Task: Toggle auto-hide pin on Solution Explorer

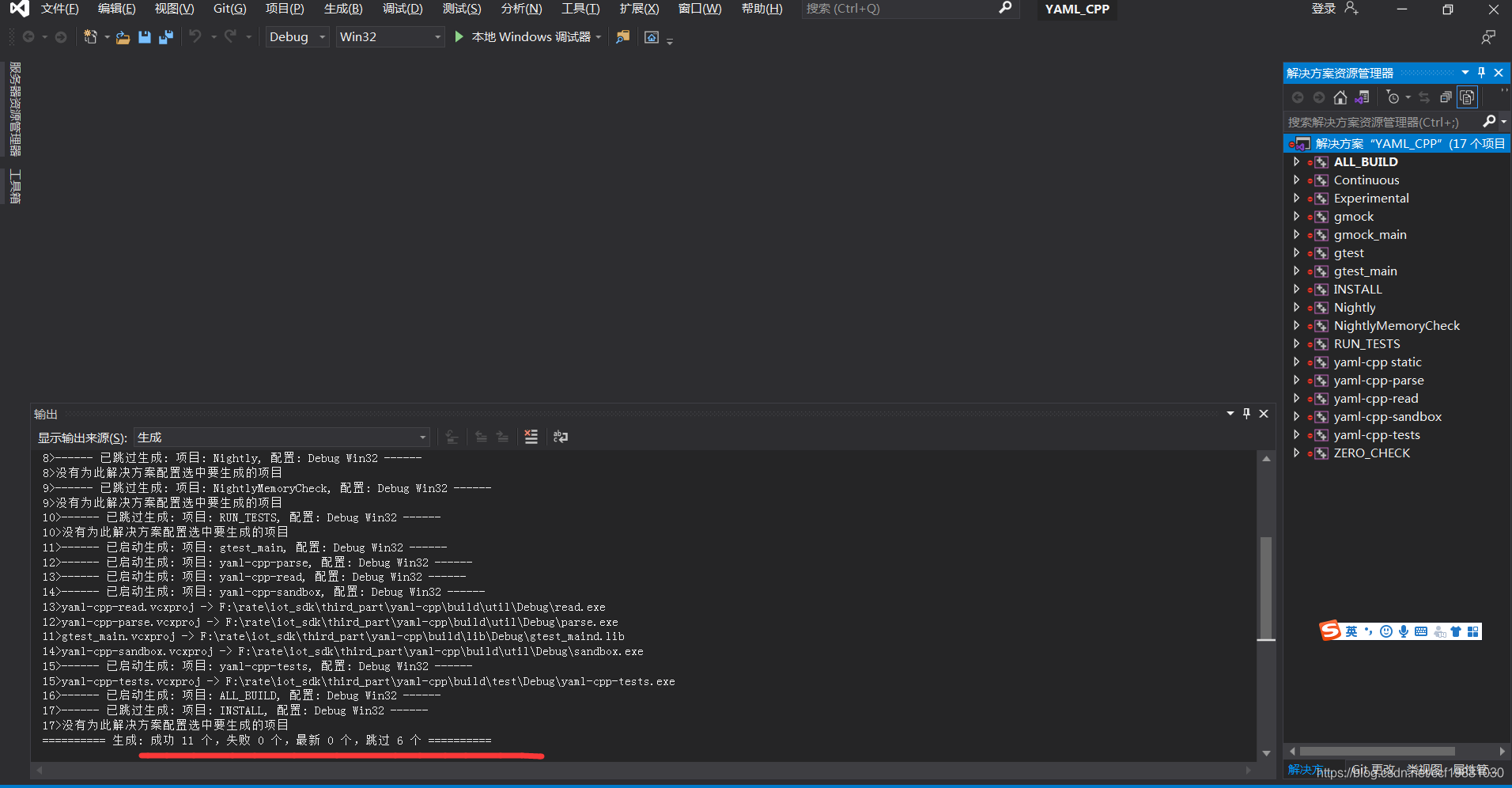Action: [x=1482, y=72]
